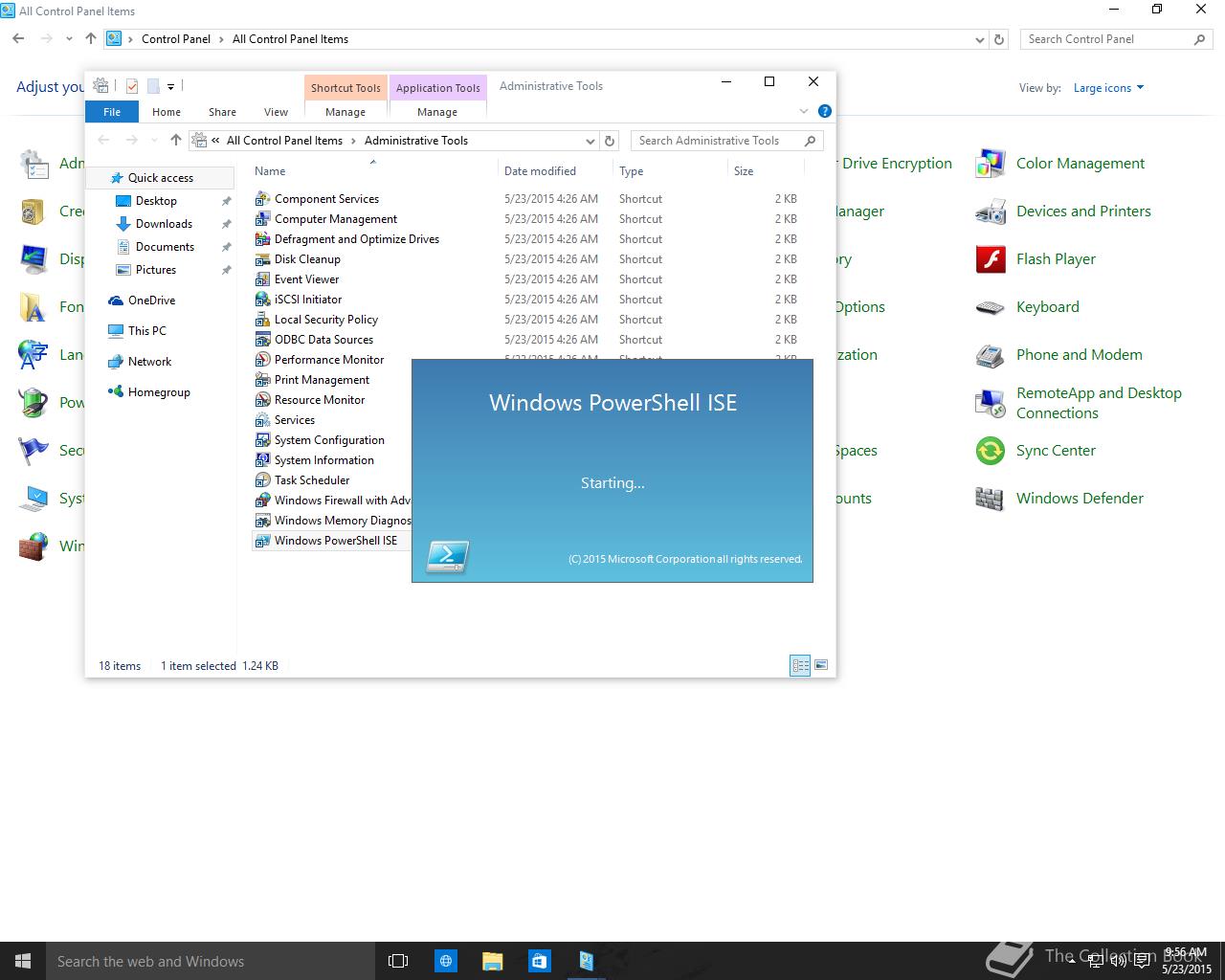
Task: Open Task View on the taskbar
Action: click(x=398, y=961)
